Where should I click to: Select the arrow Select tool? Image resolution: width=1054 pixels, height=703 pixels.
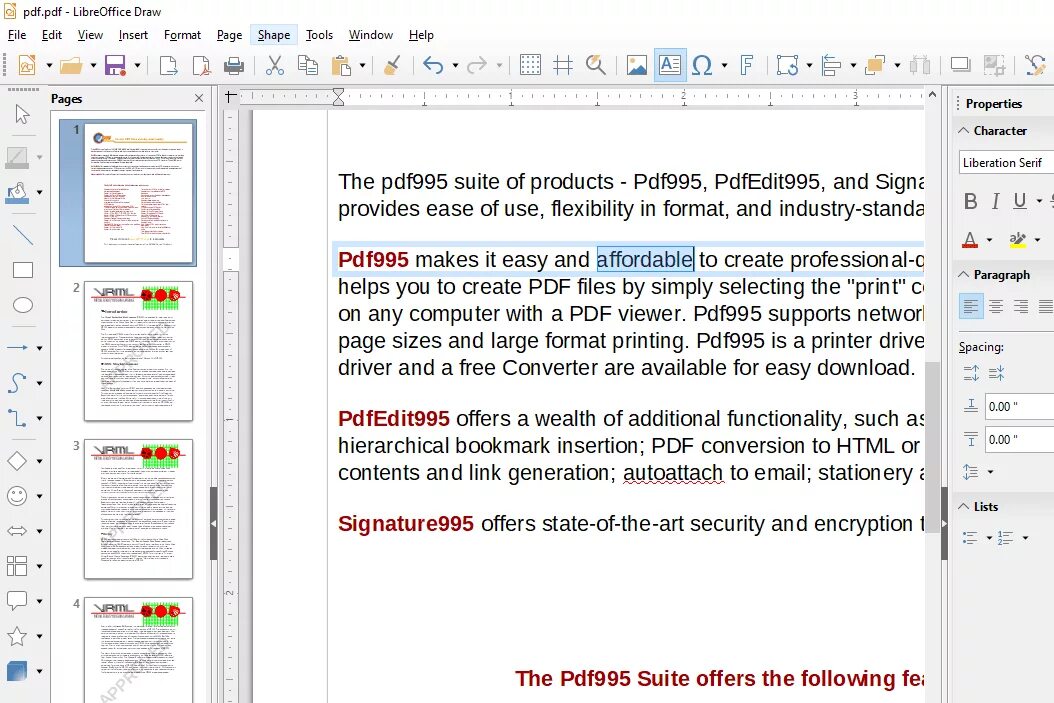point(22,114)
